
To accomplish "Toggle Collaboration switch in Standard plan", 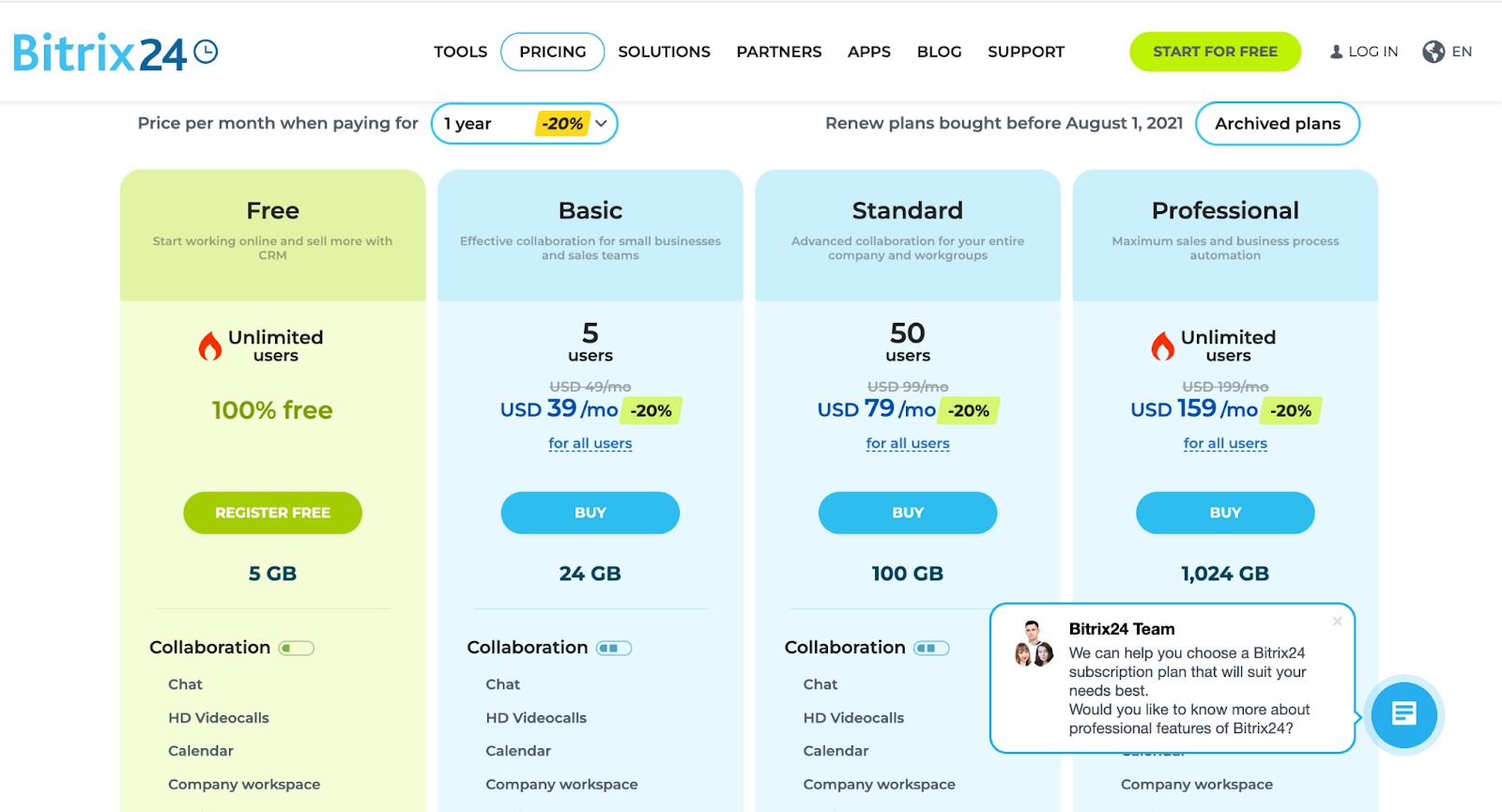I will pyautogui.click(x=931, y=648).
